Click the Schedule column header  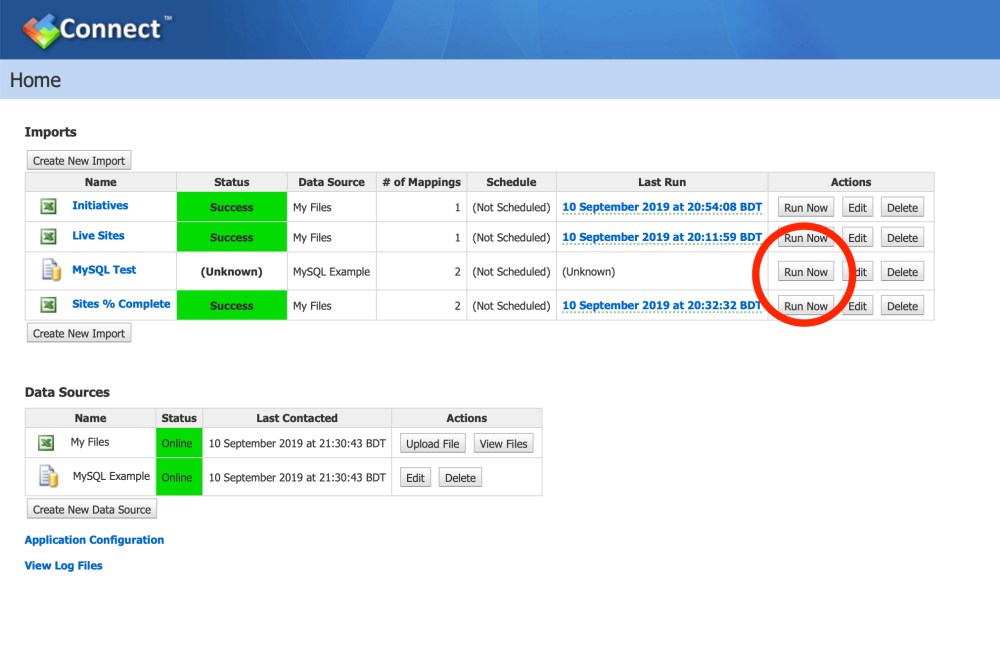(511, 182)
